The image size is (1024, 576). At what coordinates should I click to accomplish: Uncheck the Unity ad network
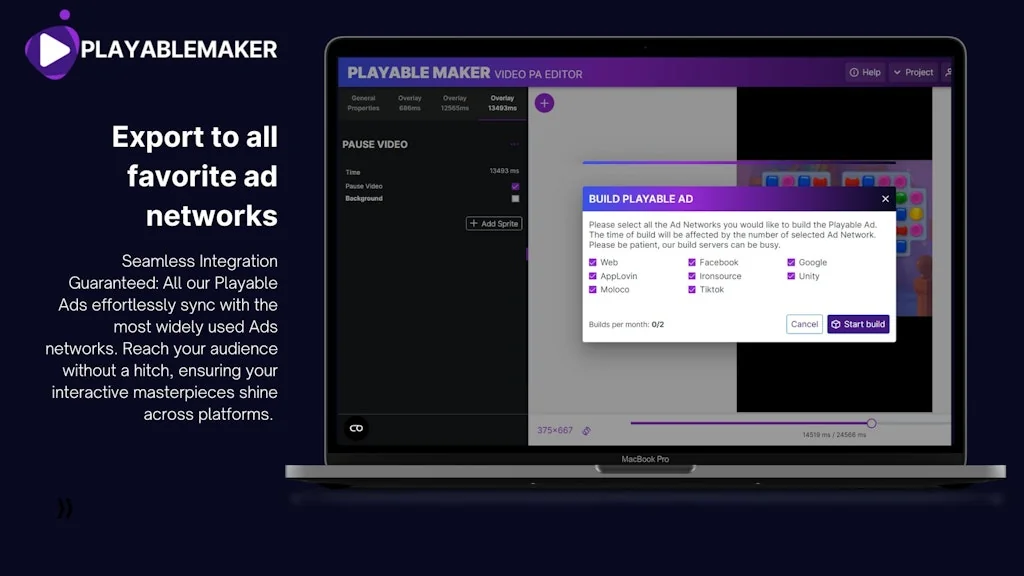(789, 276)
